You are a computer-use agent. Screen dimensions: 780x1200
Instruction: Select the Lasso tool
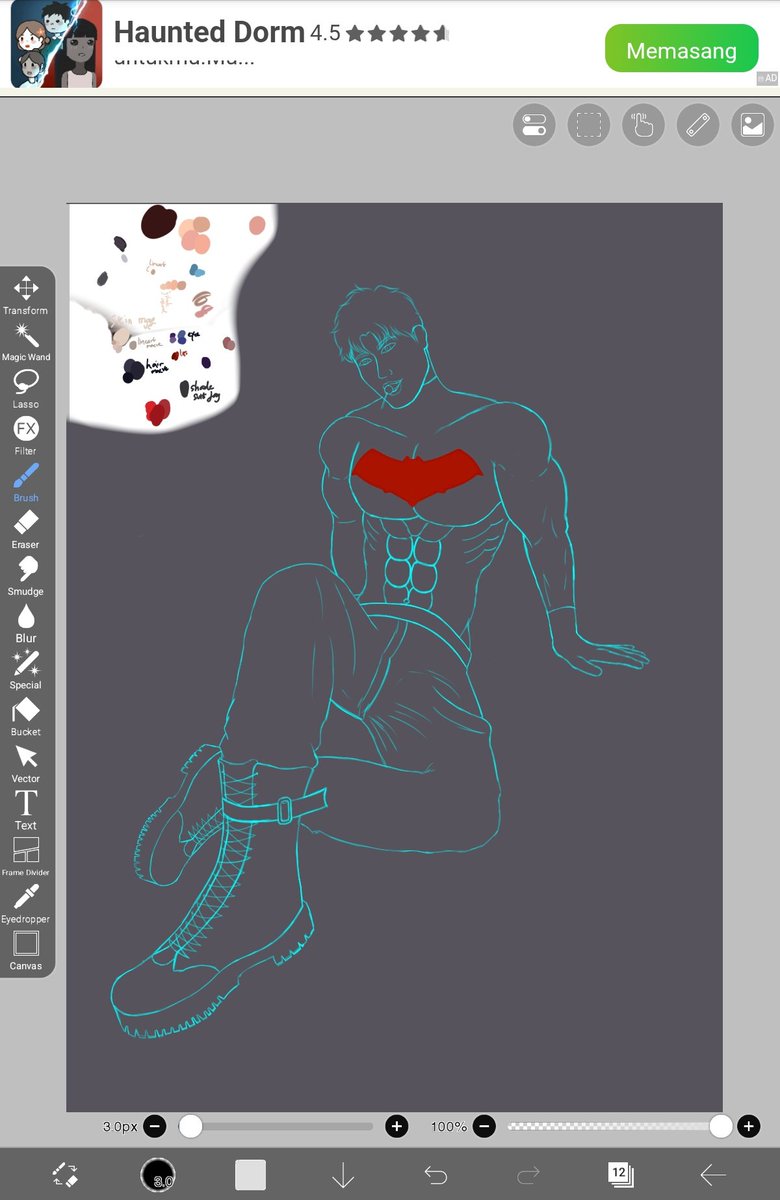(26, 389)
